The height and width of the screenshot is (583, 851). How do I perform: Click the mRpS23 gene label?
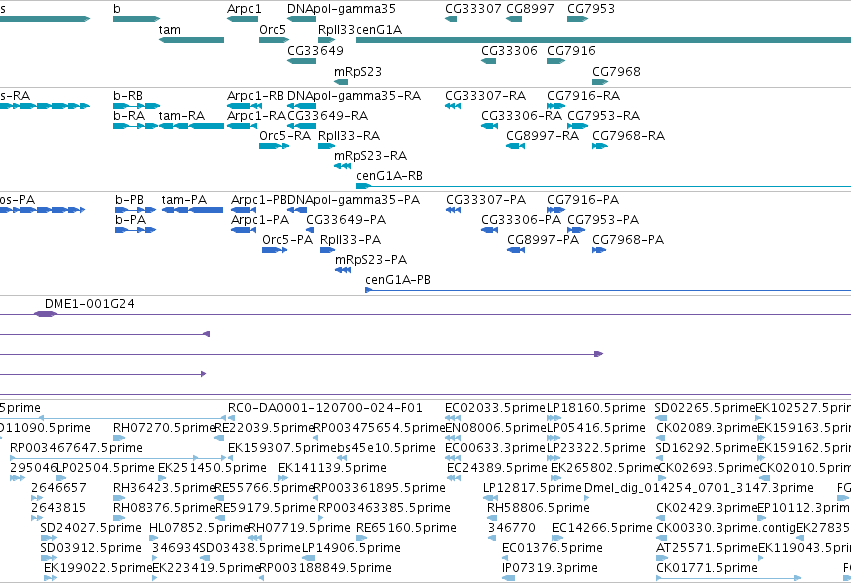[x=358, y=72]
